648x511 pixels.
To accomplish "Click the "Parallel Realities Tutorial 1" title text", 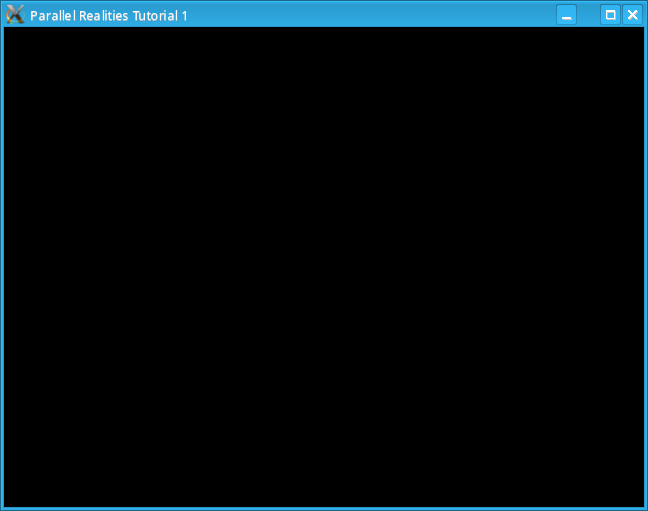I will 108,16.
